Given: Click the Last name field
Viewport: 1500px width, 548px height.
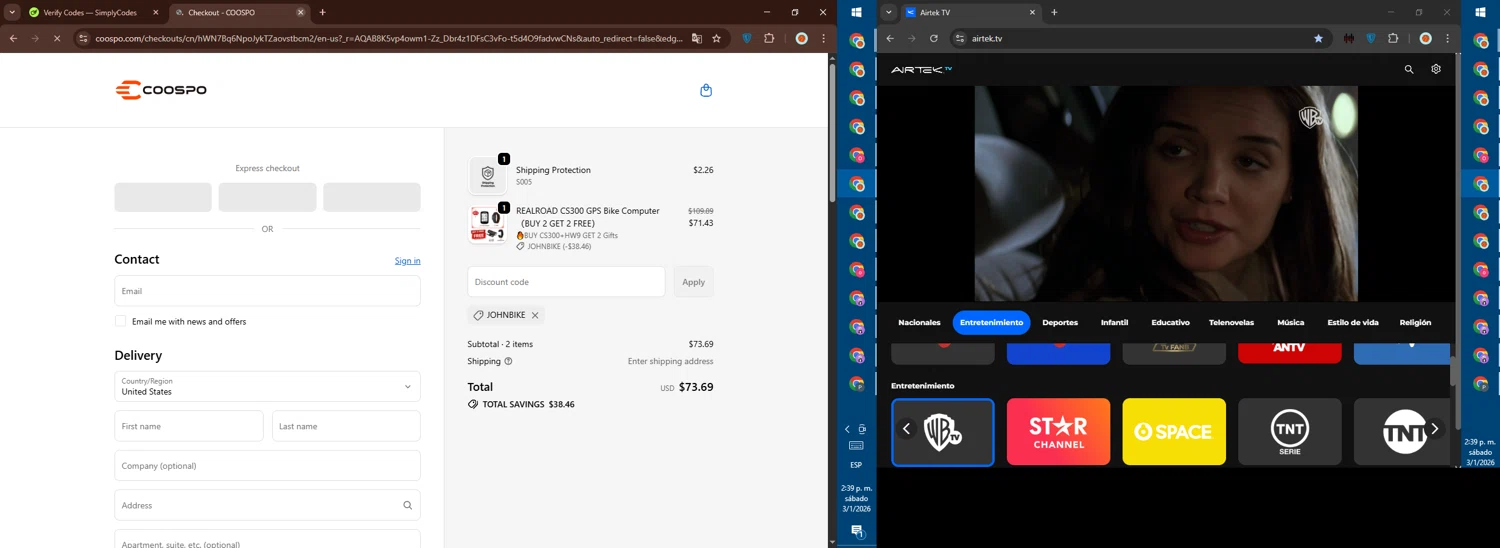Looking at the screenshot, I should click(346, 426).
